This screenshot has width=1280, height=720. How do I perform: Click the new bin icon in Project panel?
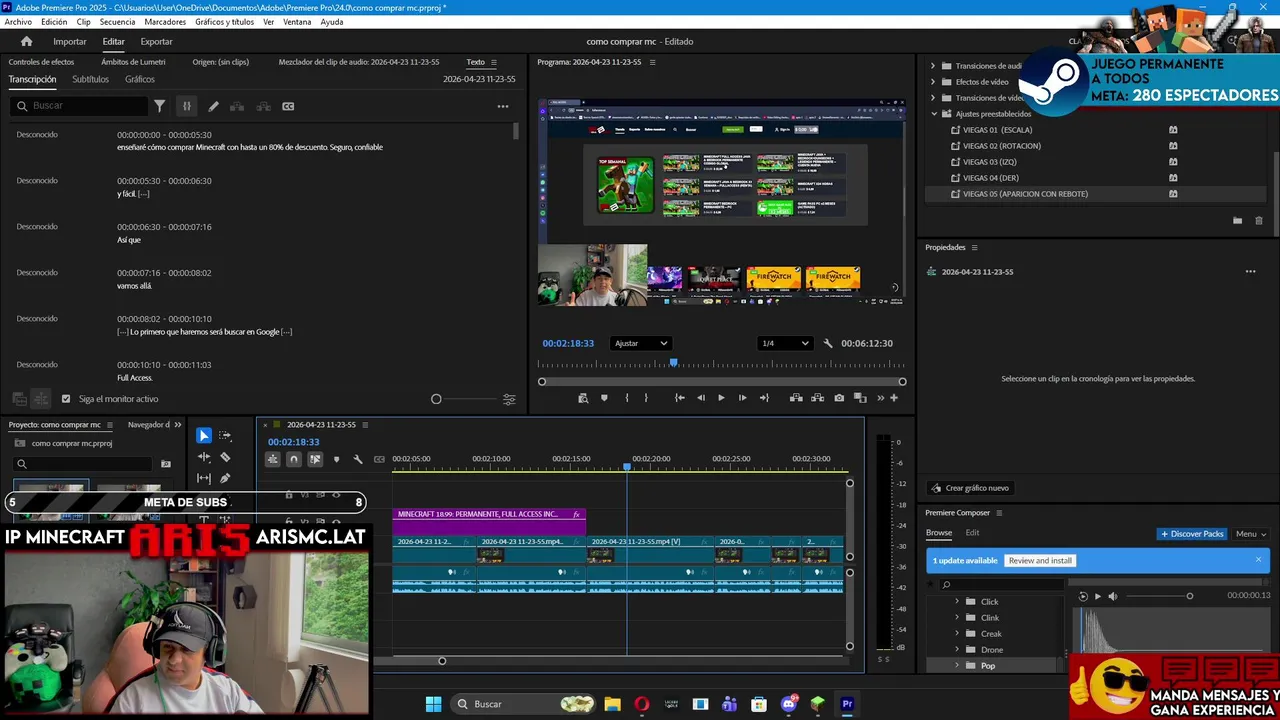(x=166, y=464)
